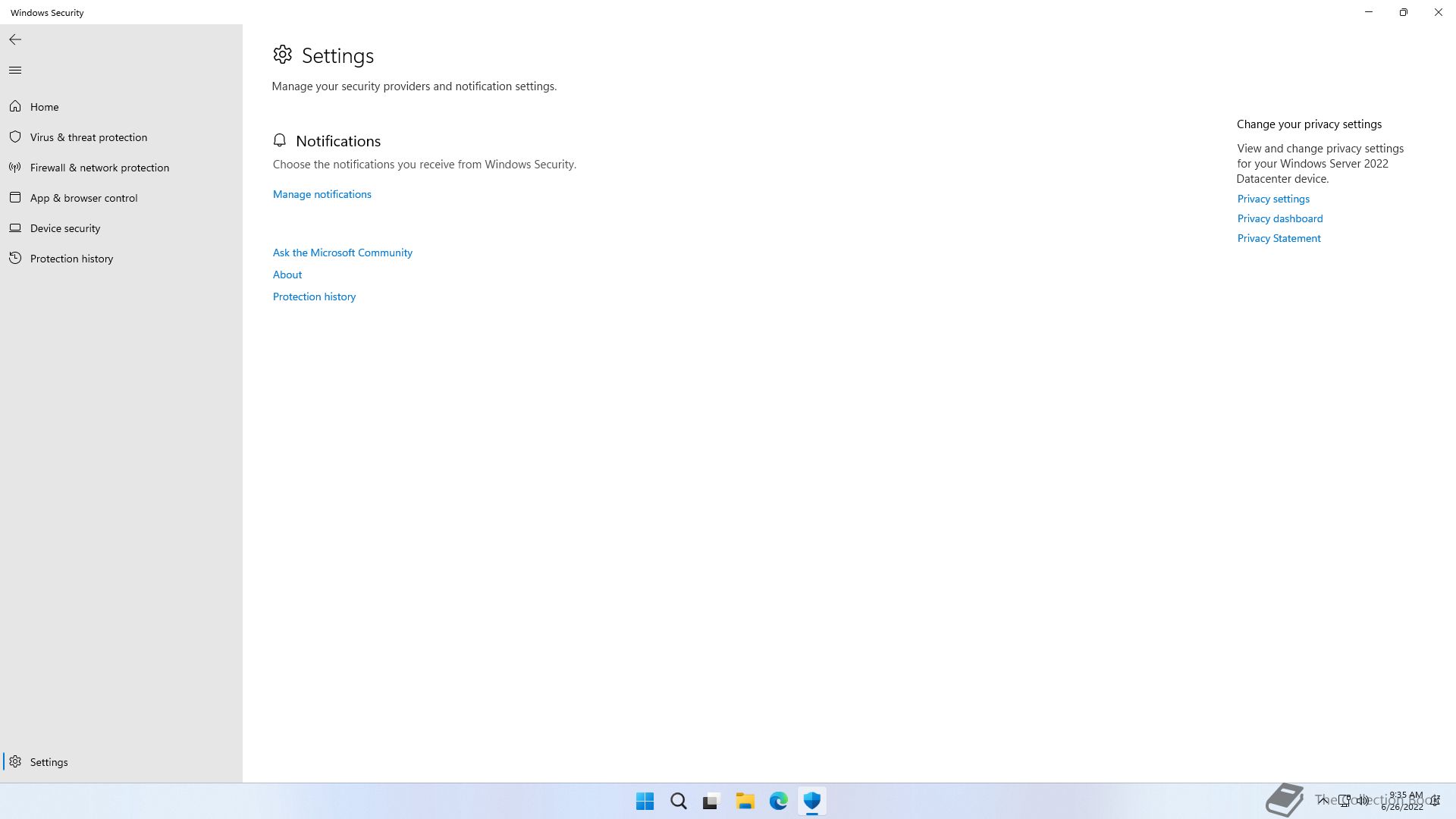Open the Privacy dashboard link

point(1280,218)
